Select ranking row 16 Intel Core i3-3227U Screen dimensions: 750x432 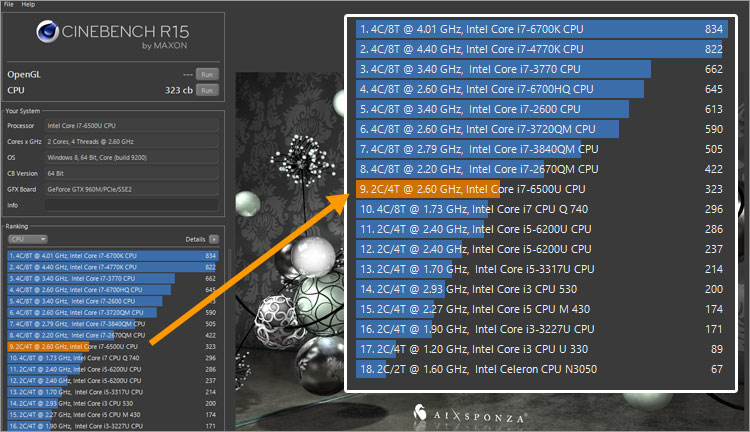coord(113,426)
